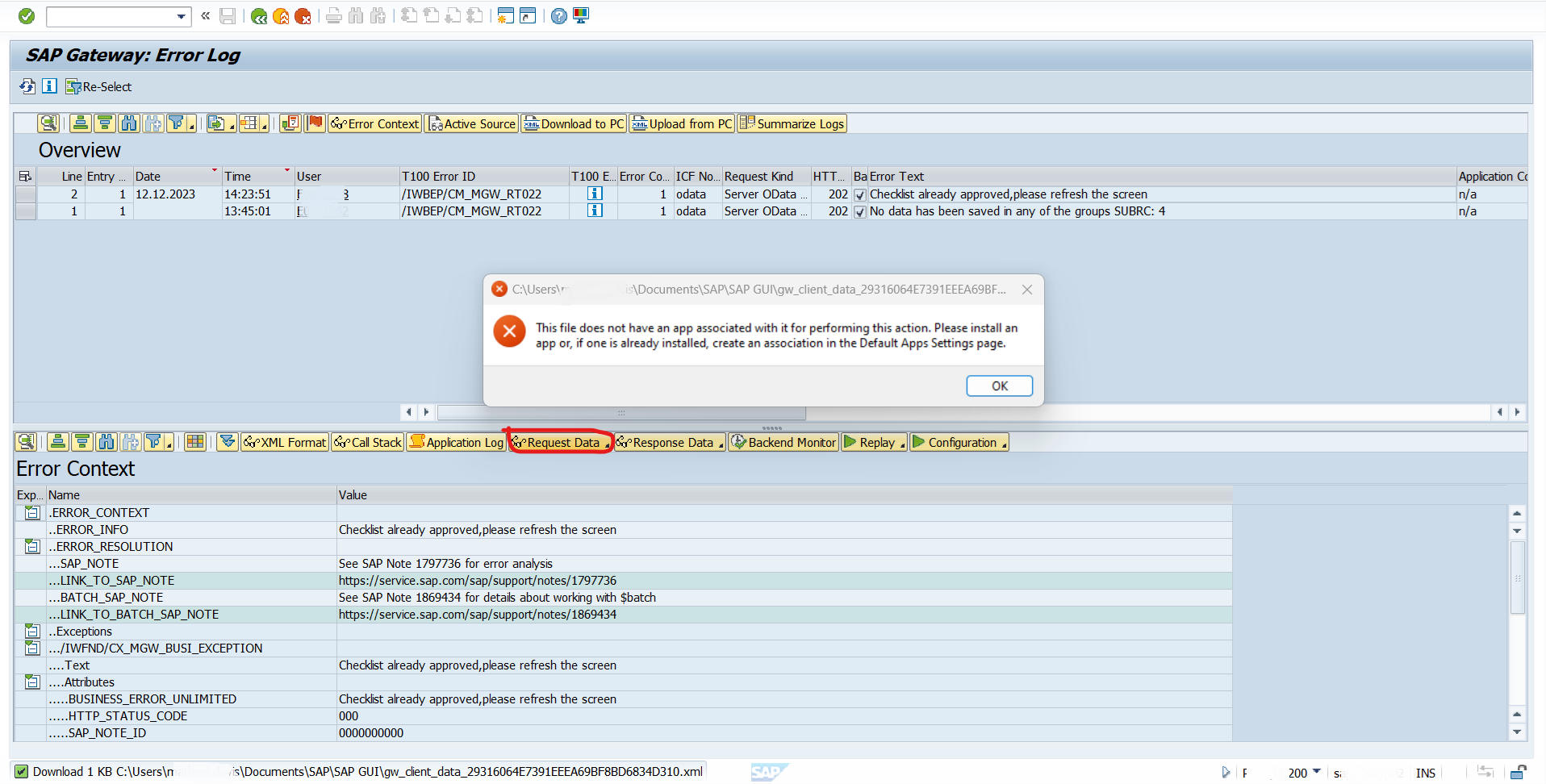Click Details icon in the Error Context toolbar
The width and height of the screenshot is (1546, 784).
(26, 442)
